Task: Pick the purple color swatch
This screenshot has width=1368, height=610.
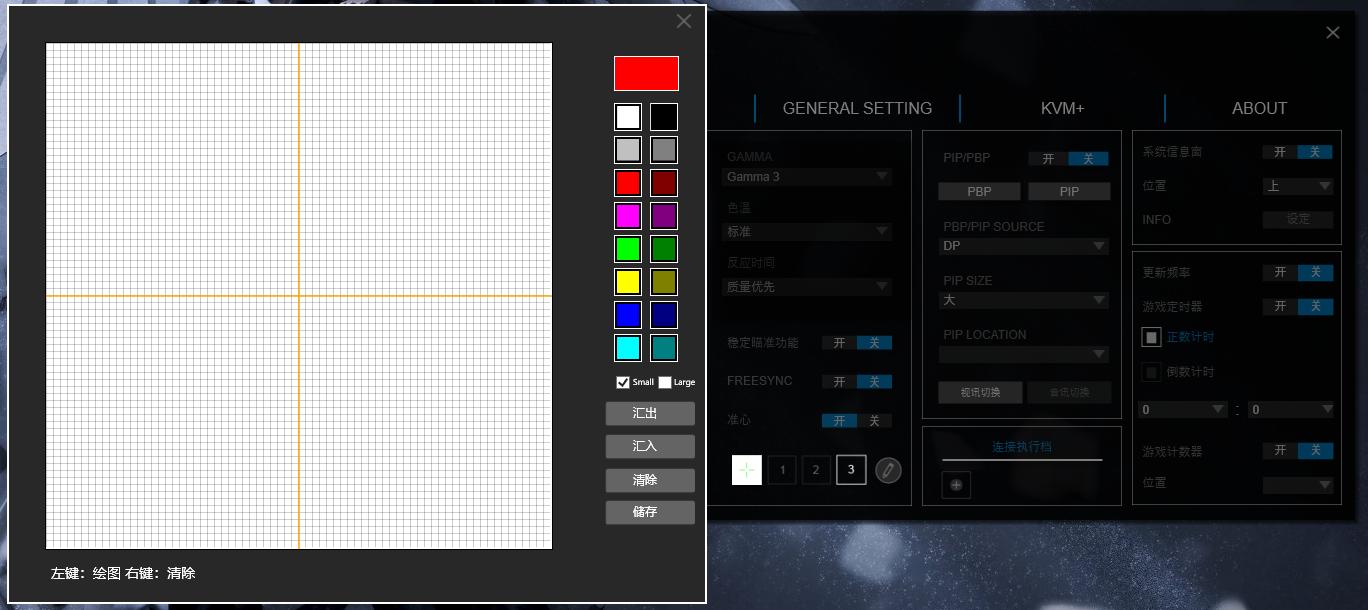Action: point(664,216)
